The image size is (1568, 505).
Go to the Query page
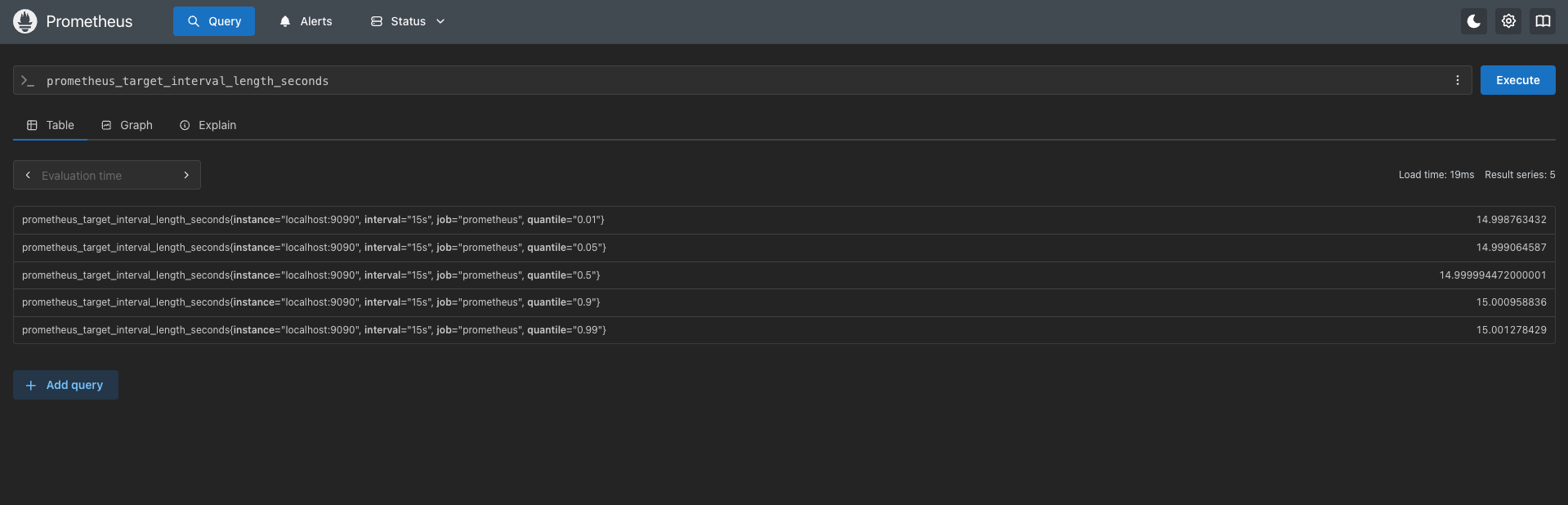coord(214,21)
